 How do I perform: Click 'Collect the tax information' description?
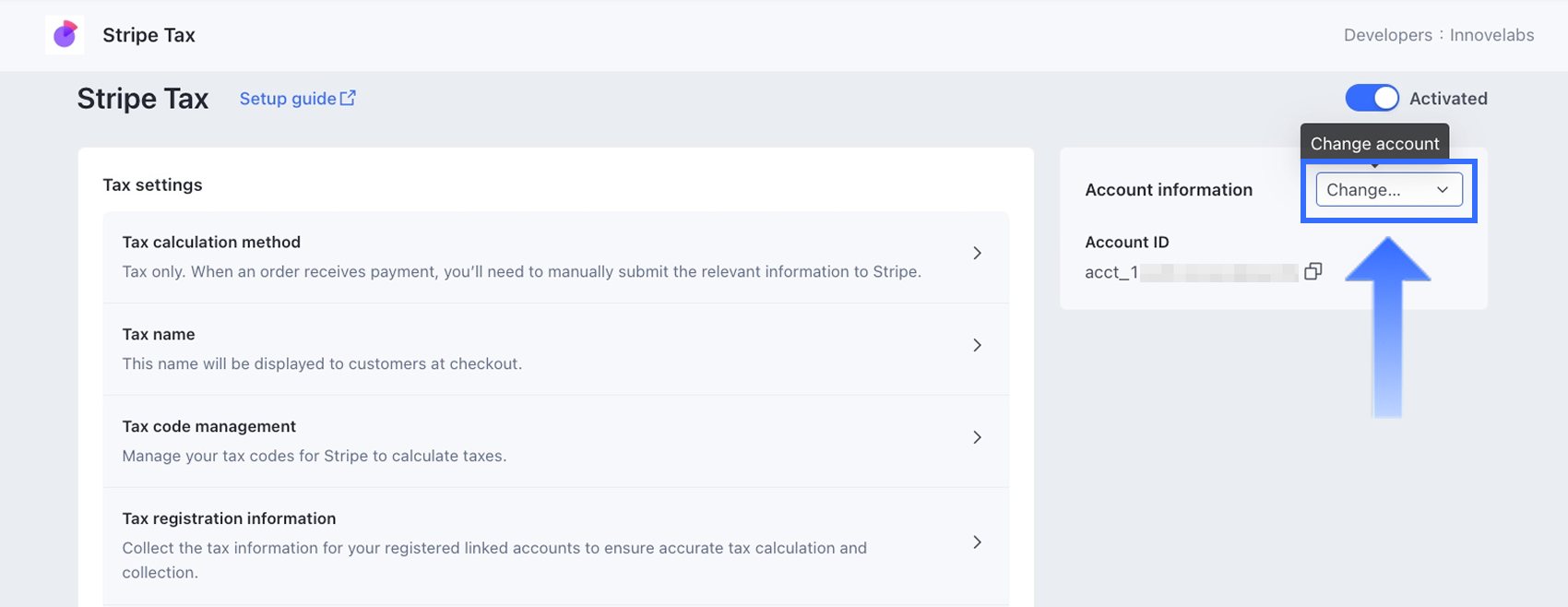(x=494, y=560)
